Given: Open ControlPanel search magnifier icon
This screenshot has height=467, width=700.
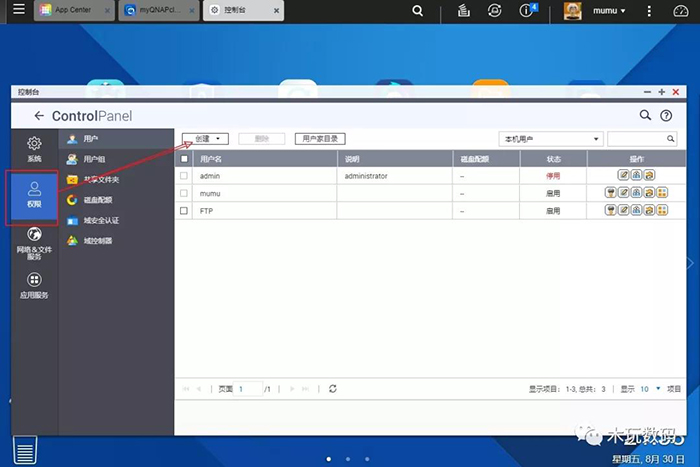Looking at the screenshot, I should (x=645, y=115).
